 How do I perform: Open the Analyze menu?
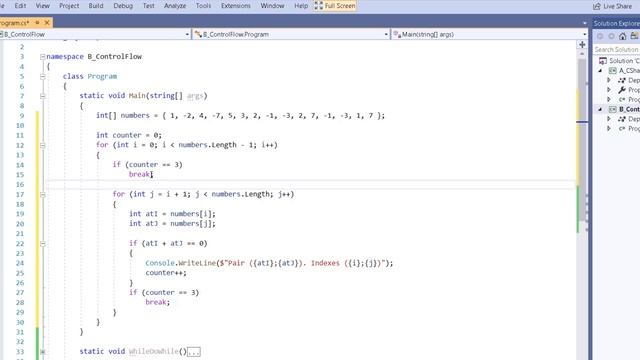pos(175,6)
